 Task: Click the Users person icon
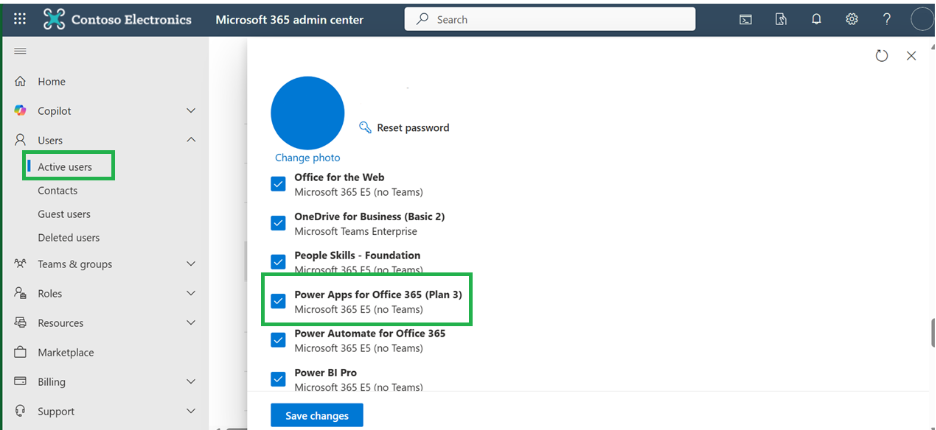(20, 140)
